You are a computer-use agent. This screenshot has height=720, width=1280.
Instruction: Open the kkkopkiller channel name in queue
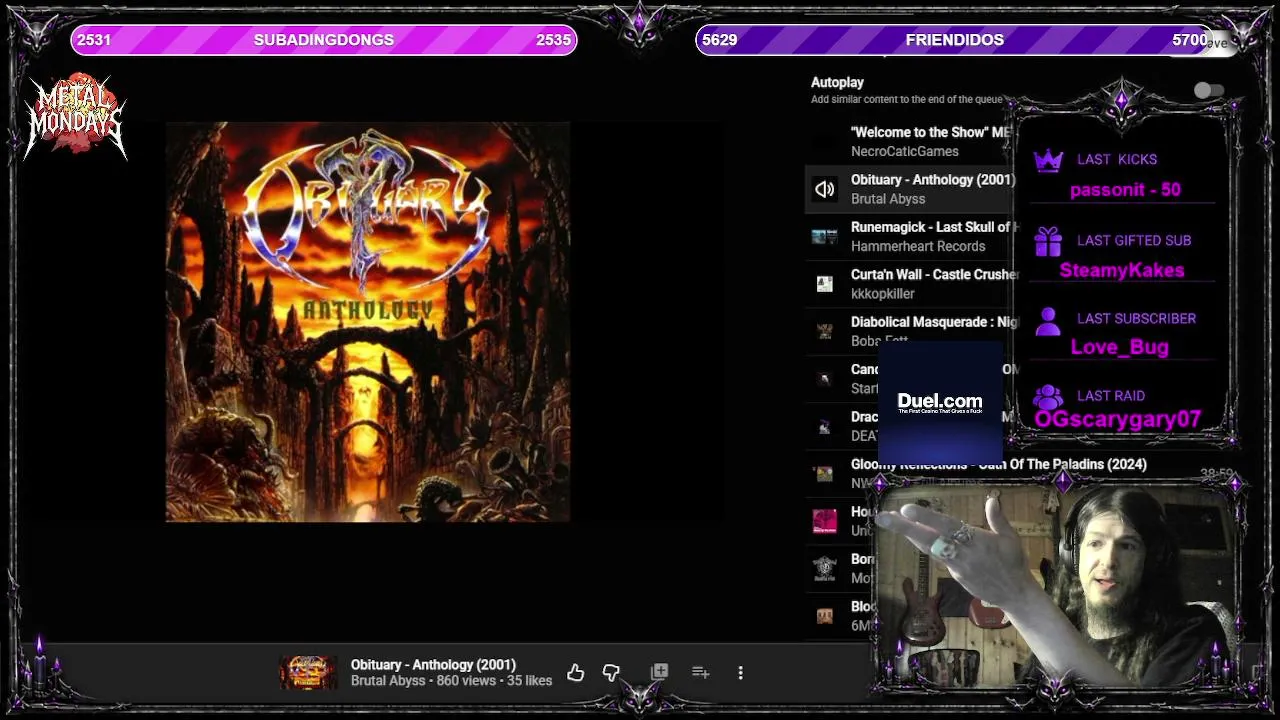pyautogui.click(x=883, y=294)
